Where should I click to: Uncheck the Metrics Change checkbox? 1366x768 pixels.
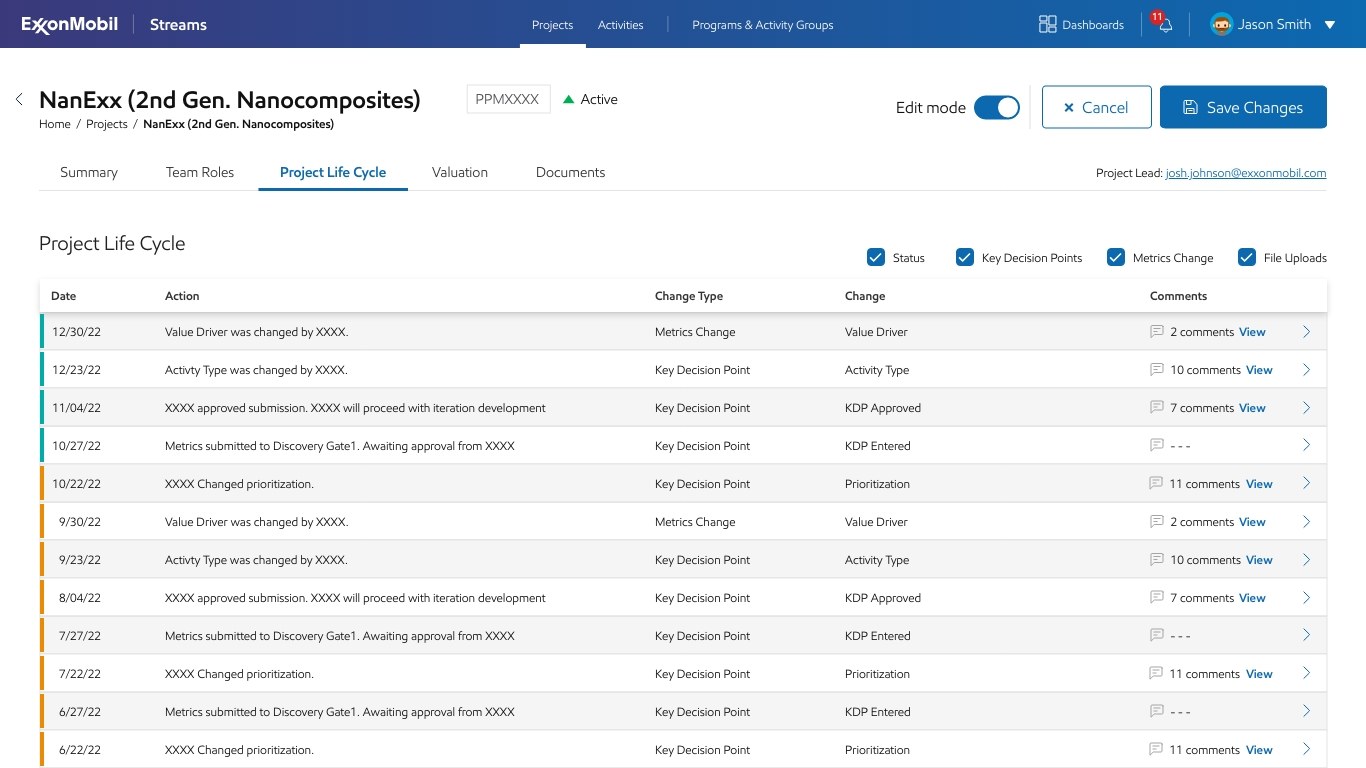[1116, 257]
